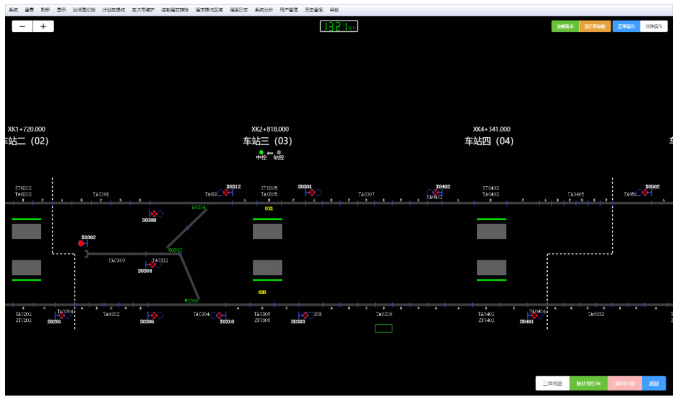Click the red signal lamp on the siding track

pos(81,243)
